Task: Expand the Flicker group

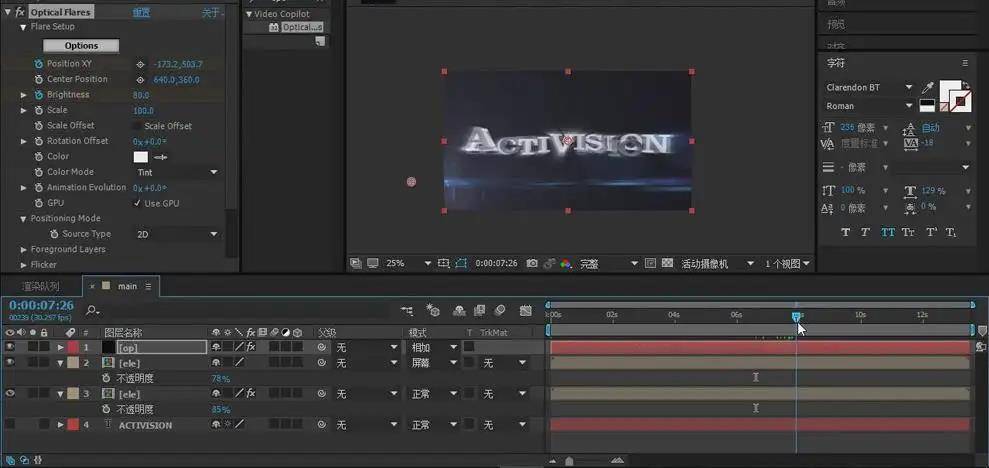Action: click(24, 265)
